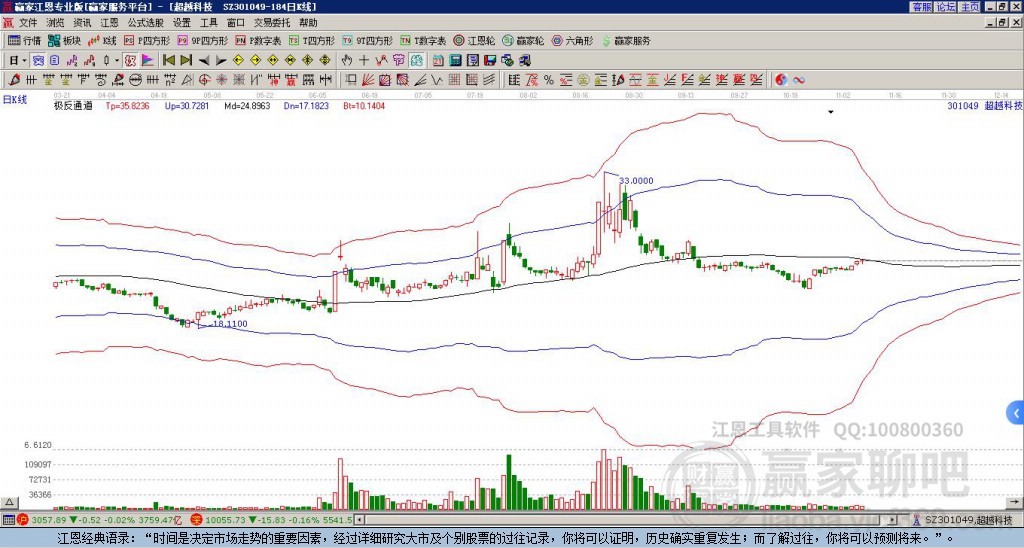Click the horizontal scrollbar right arrow
The image size is (1024, 548).
point(893,520)
